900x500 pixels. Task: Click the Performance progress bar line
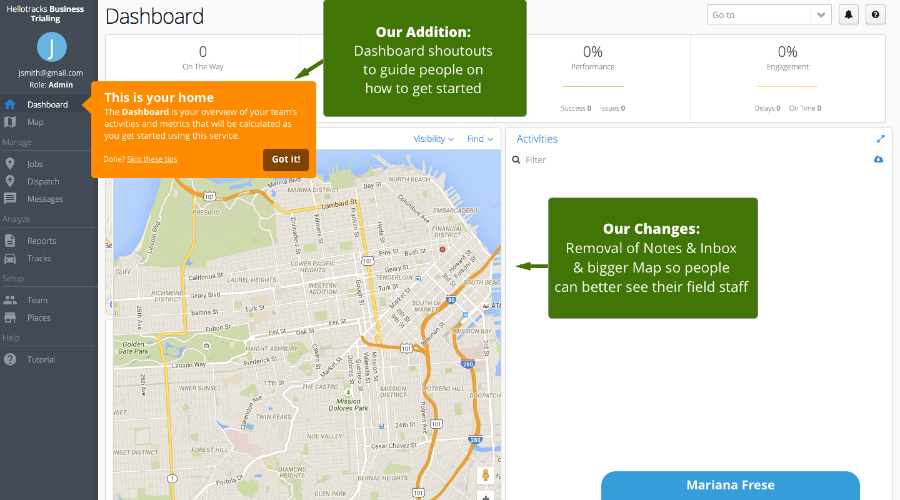click(x=593, y=86)
